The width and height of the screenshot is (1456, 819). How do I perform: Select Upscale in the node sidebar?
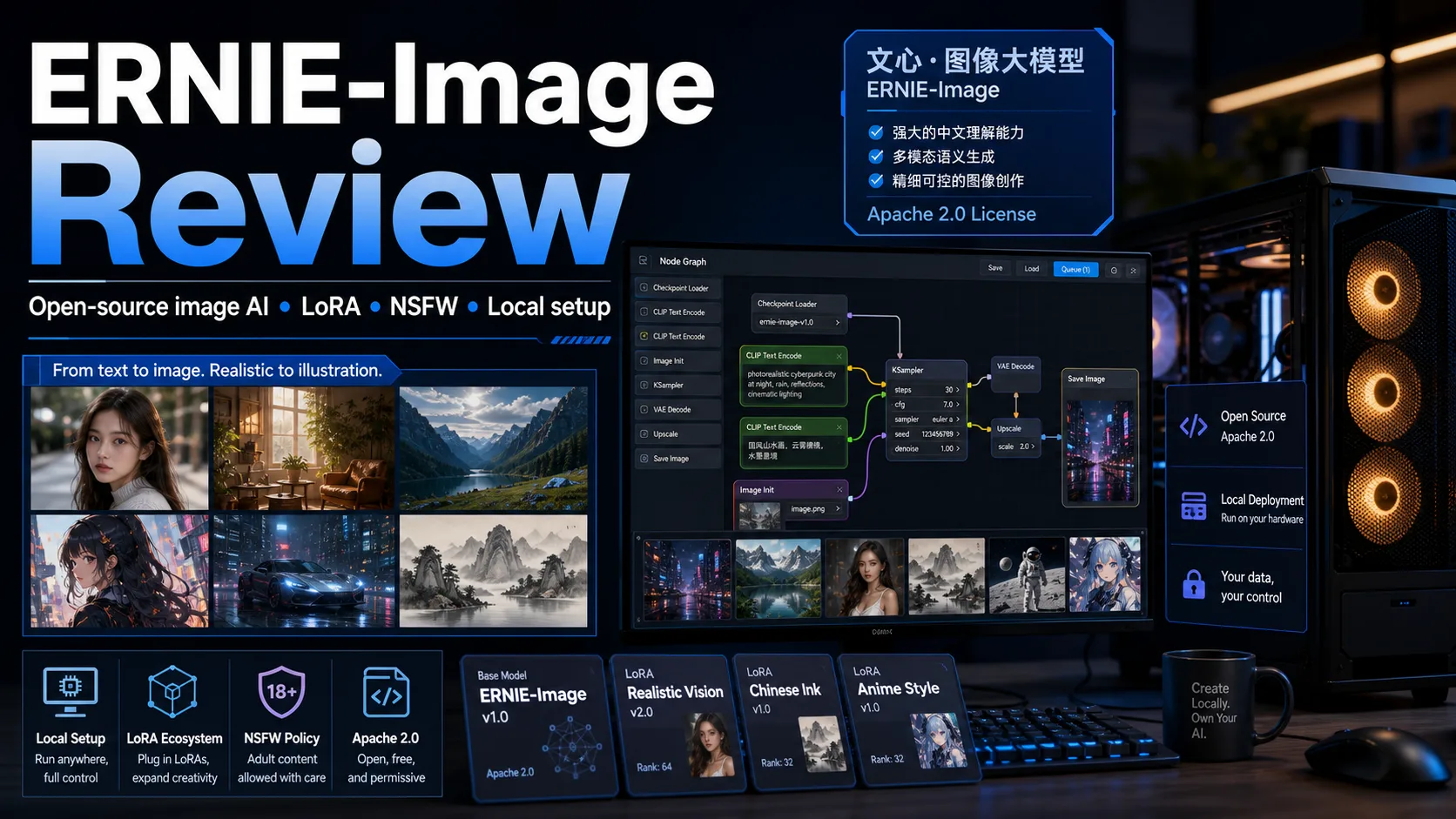pyautogui.click(x=679, y=433)
